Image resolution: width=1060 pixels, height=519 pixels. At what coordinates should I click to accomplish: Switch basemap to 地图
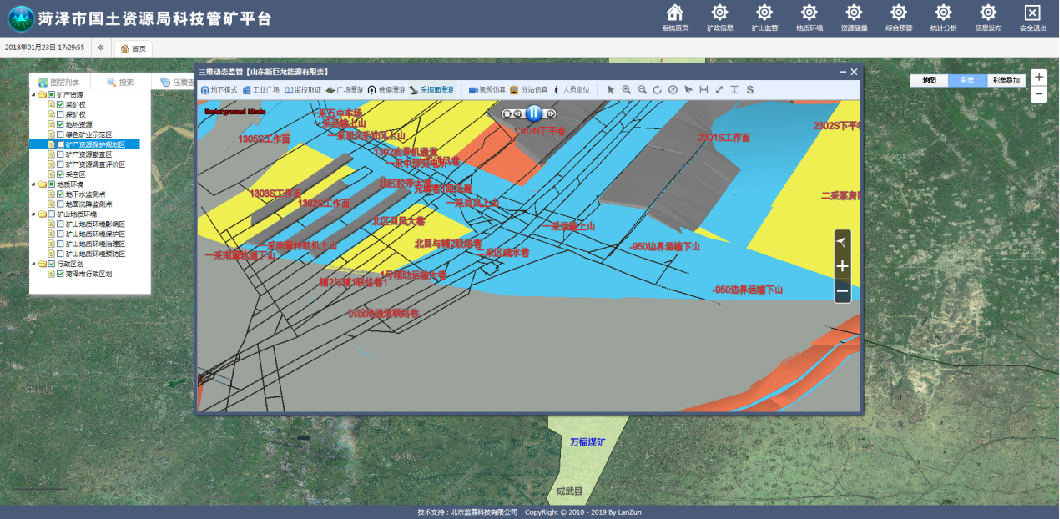click(x=929, y=80)
